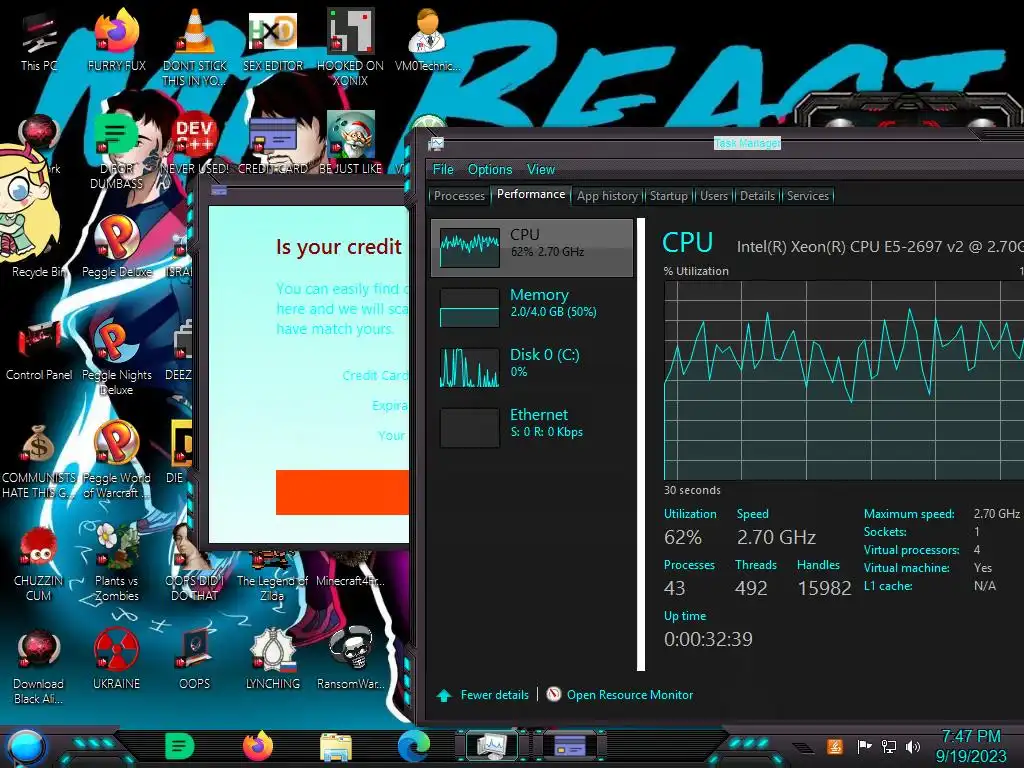Open the HxD SEX EDITOR shortcut
The width and height of the screenshot is (1024, 768).
coord(273,40)
